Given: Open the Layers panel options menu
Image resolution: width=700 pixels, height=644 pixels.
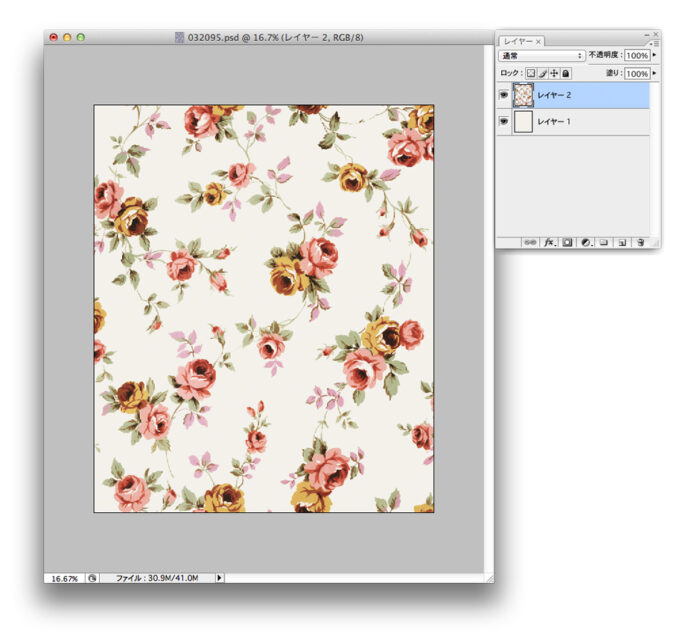Looking at the screenshot, I should pos(655,43).
